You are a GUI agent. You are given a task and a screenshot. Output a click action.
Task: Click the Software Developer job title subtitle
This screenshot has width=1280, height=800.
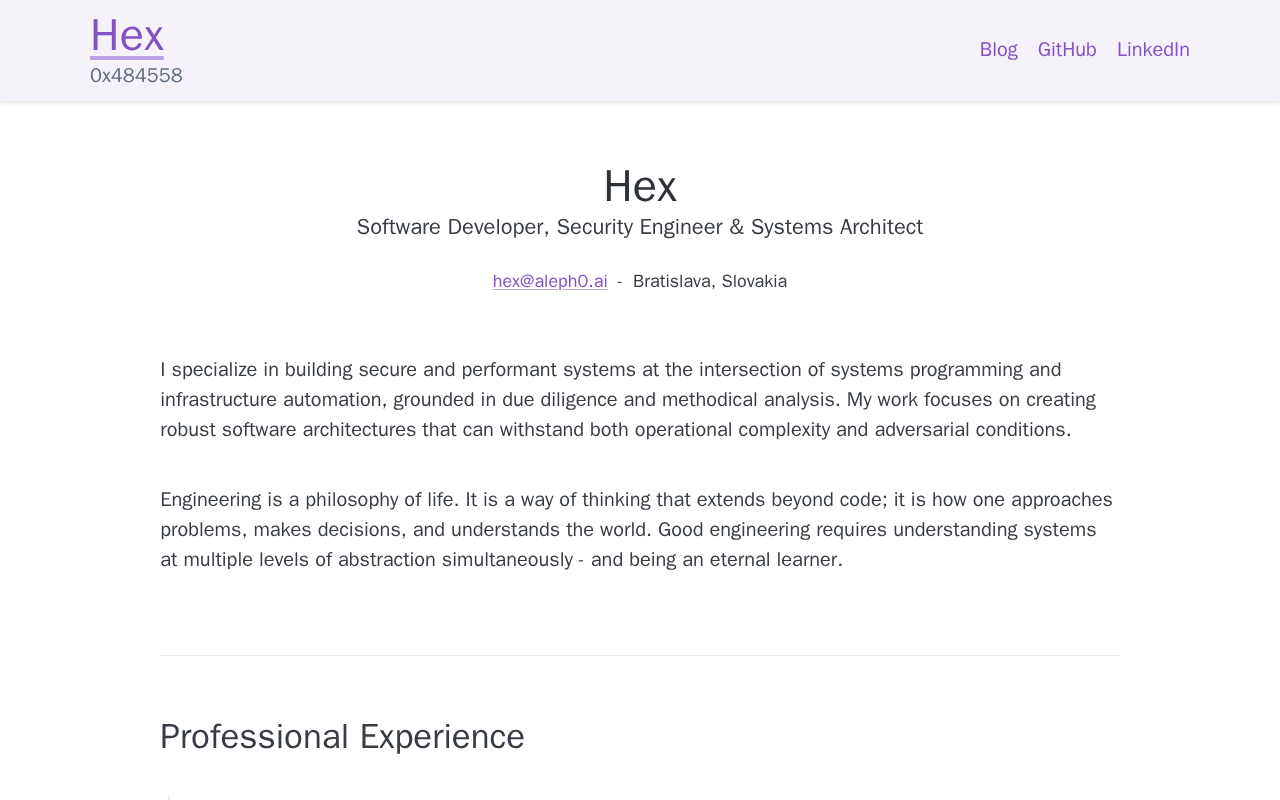point(640,228)
